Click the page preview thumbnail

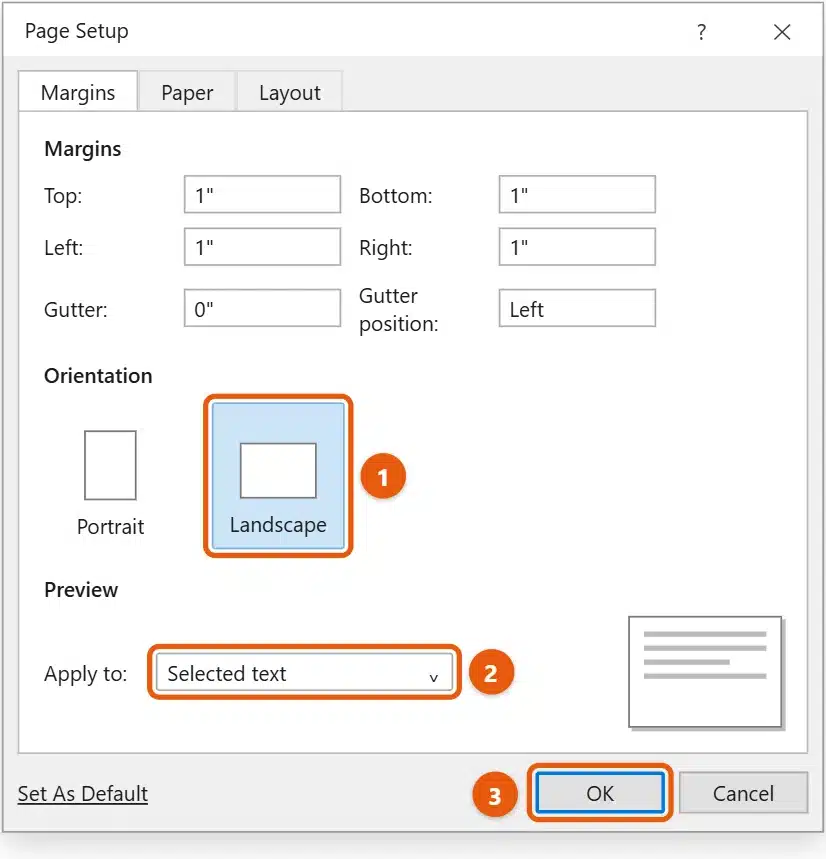click(x=705, y=672)
